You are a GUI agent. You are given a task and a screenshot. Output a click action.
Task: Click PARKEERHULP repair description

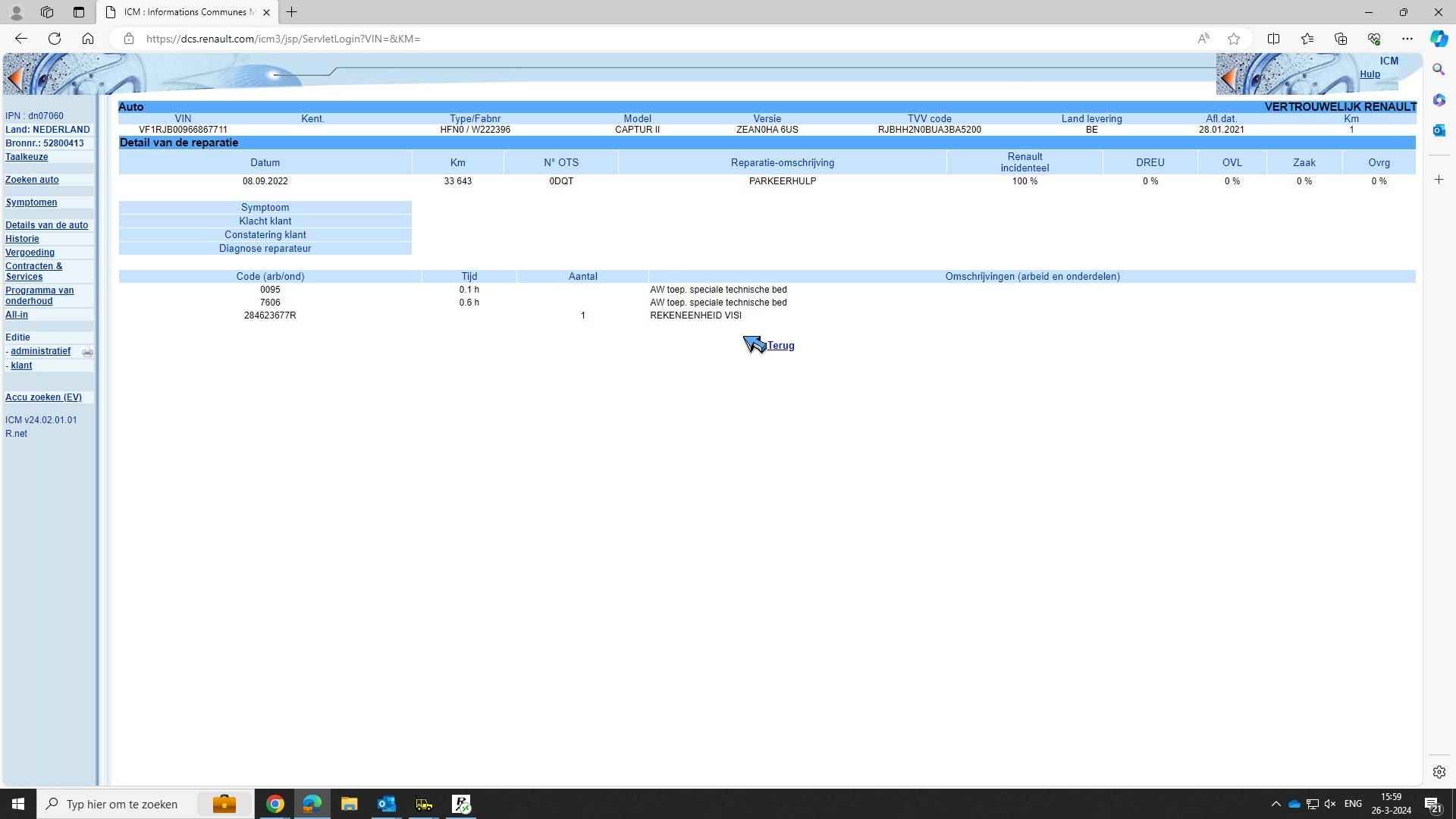(x=782, y=181)
